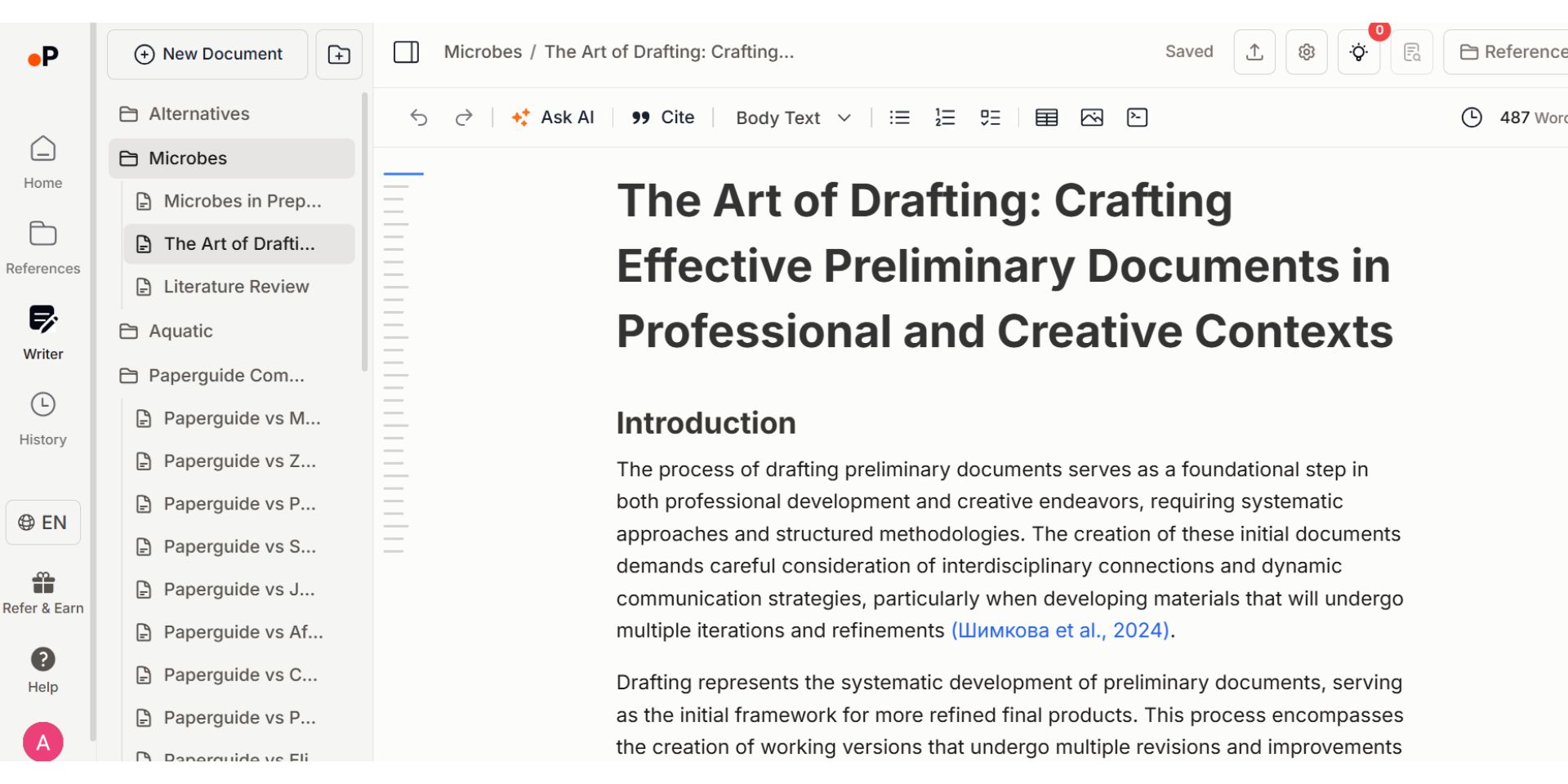1568x784 pixels.
Task: Click the file list scrollbar
Action: (364, 233)
